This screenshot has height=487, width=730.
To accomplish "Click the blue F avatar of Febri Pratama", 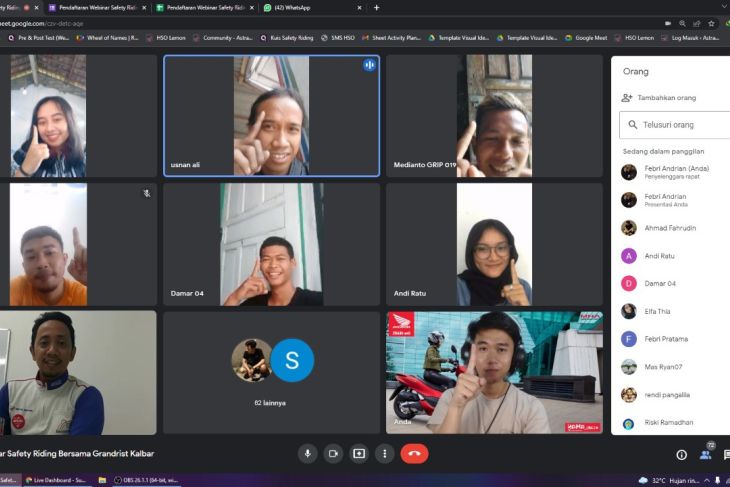I will pos(629,339).
